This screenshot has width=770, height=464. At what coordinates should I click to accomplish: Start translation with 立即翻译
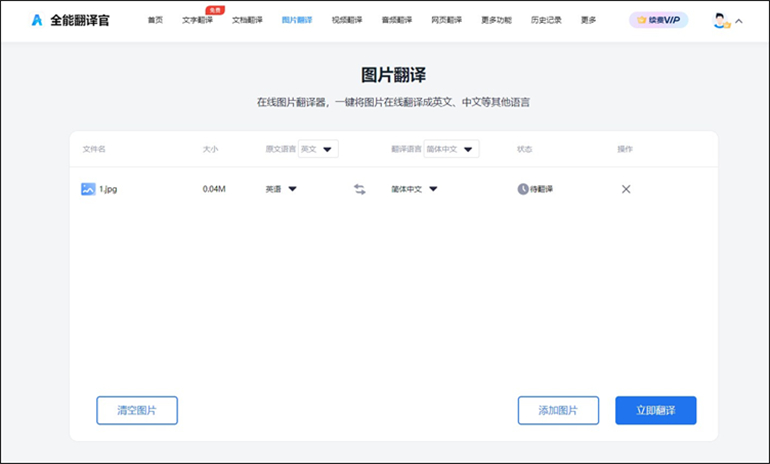656,410
